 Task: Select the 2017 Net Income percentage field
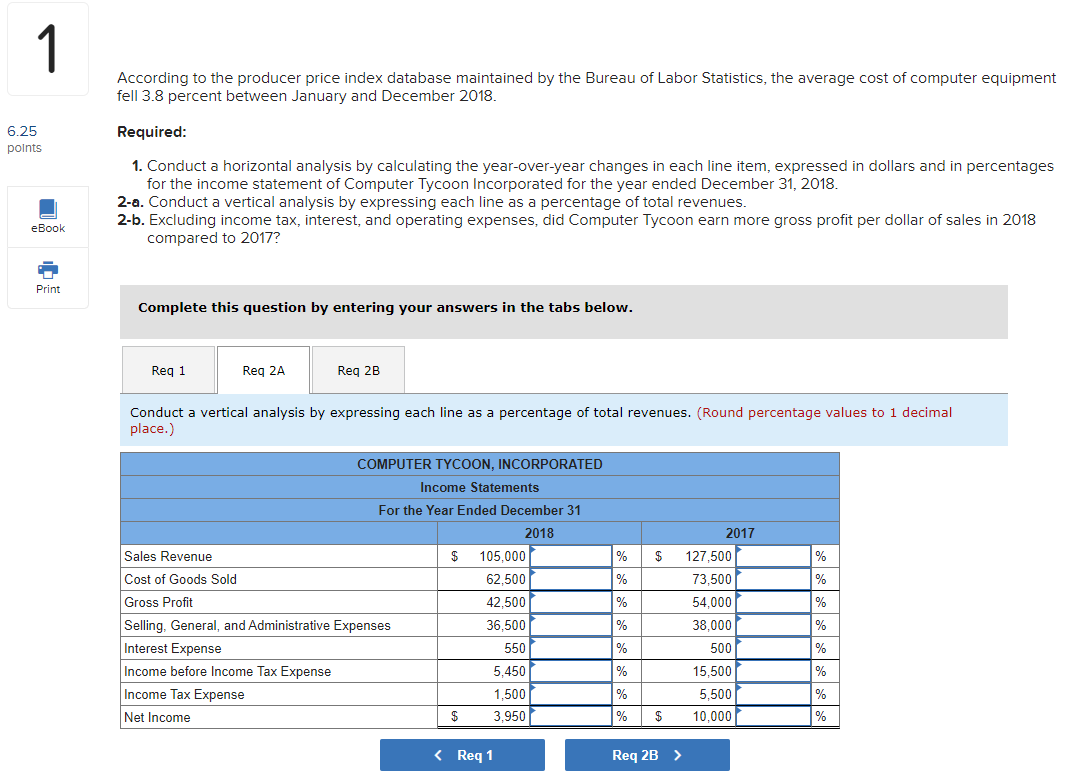774,716
